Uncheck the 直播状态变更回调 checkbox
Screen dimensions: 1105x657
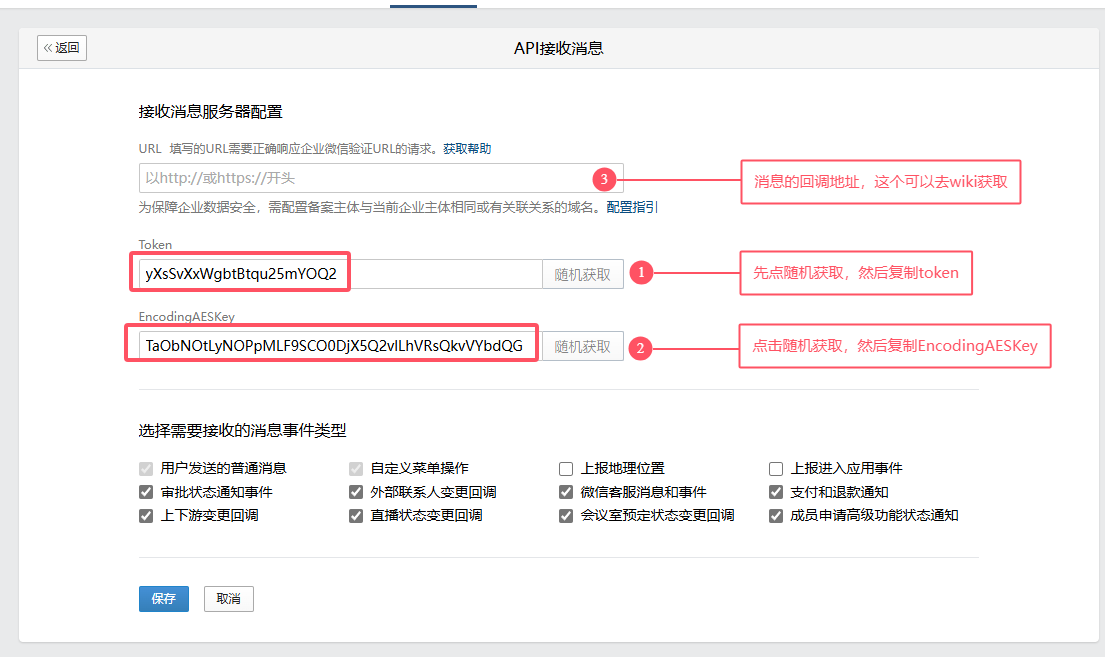click(356, 516)
